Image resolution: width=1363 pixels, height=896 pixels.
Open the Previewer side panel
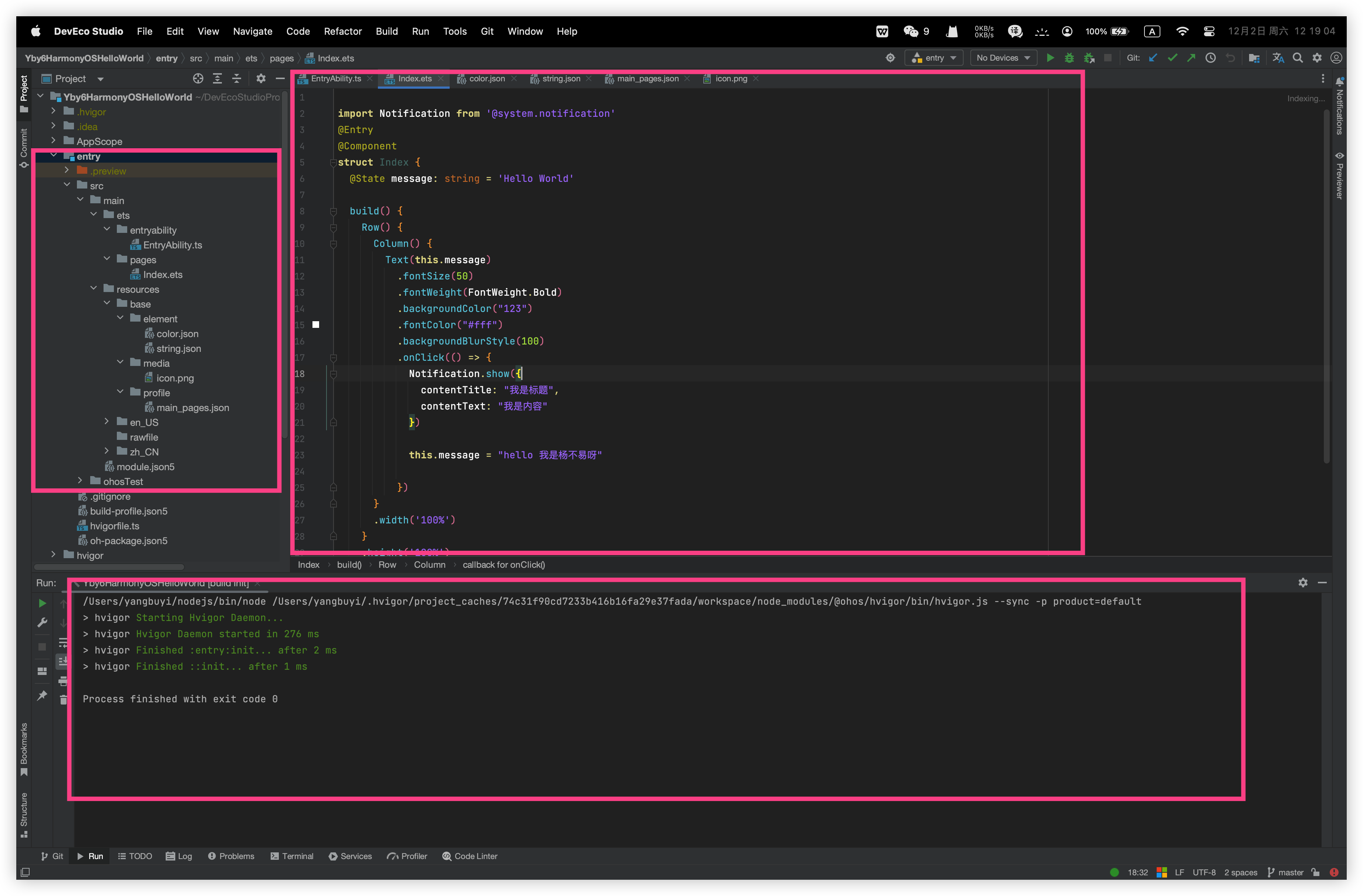tap(1339, 176)
